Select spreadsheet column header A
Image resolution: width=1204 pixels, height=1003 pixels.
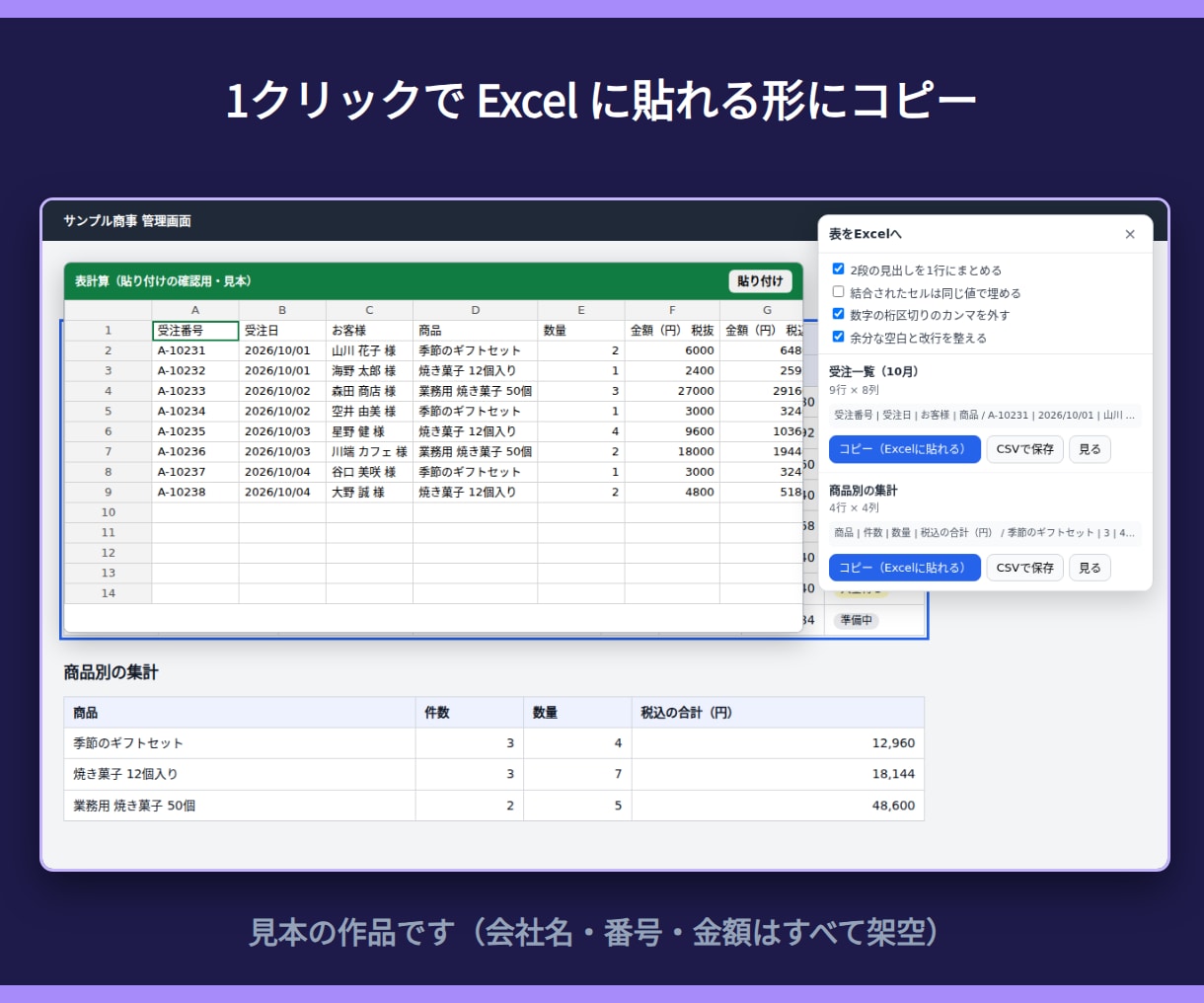click(x=195, y=310)
